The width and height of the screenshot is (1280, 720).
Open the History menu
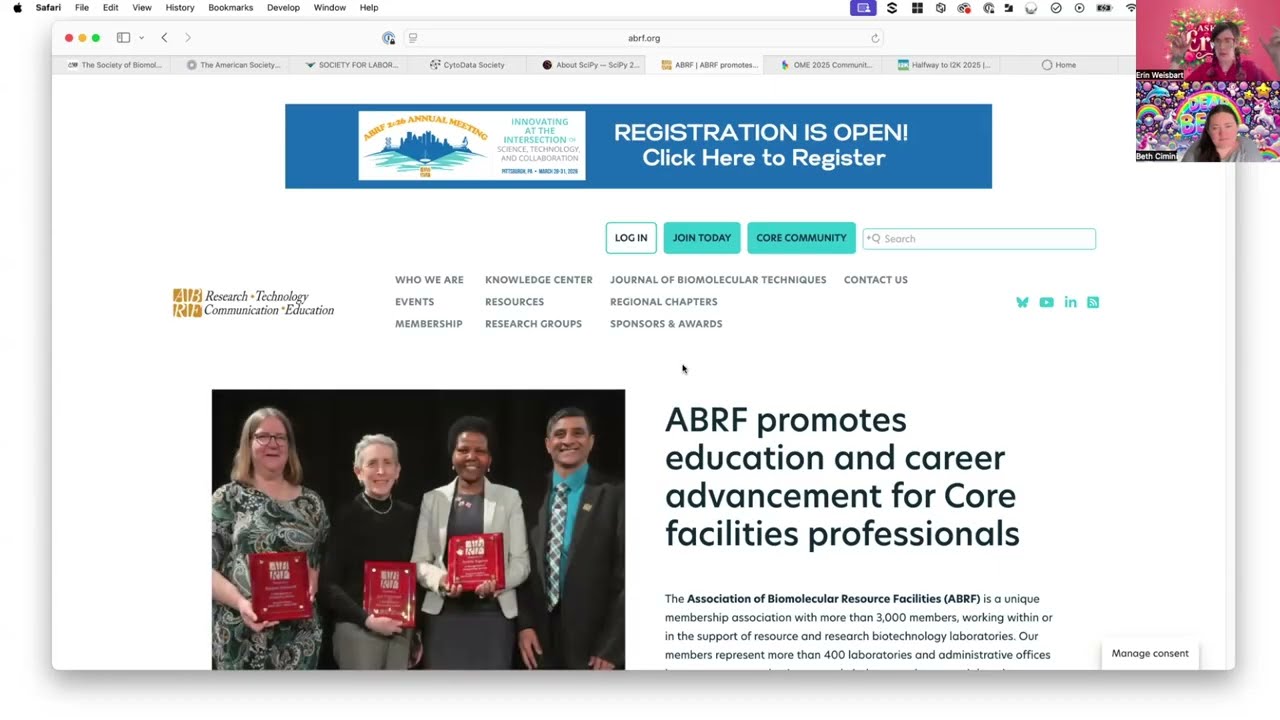tap(180, 8)
